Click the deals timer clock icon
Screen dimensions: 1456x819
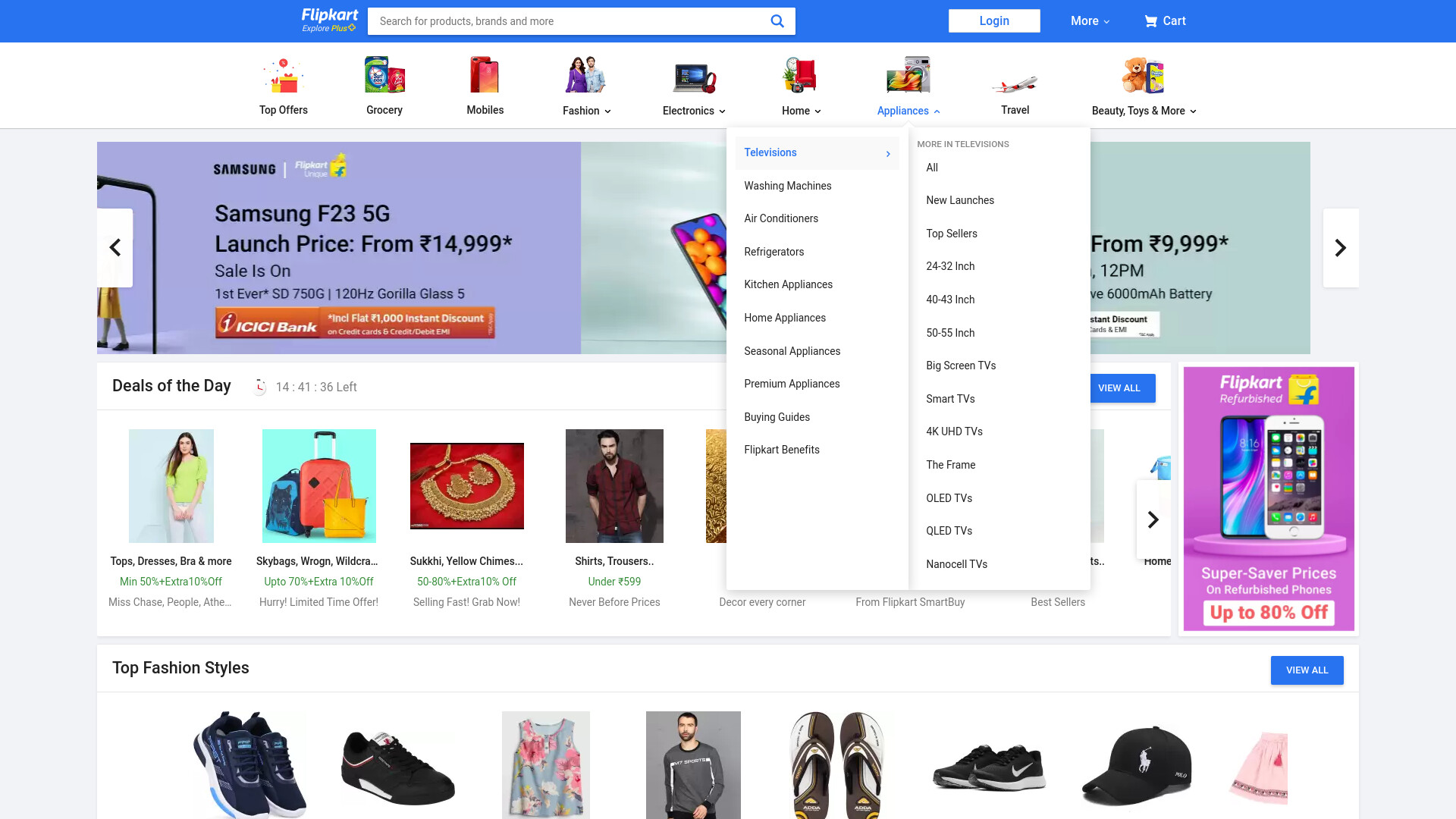(259, 387)
